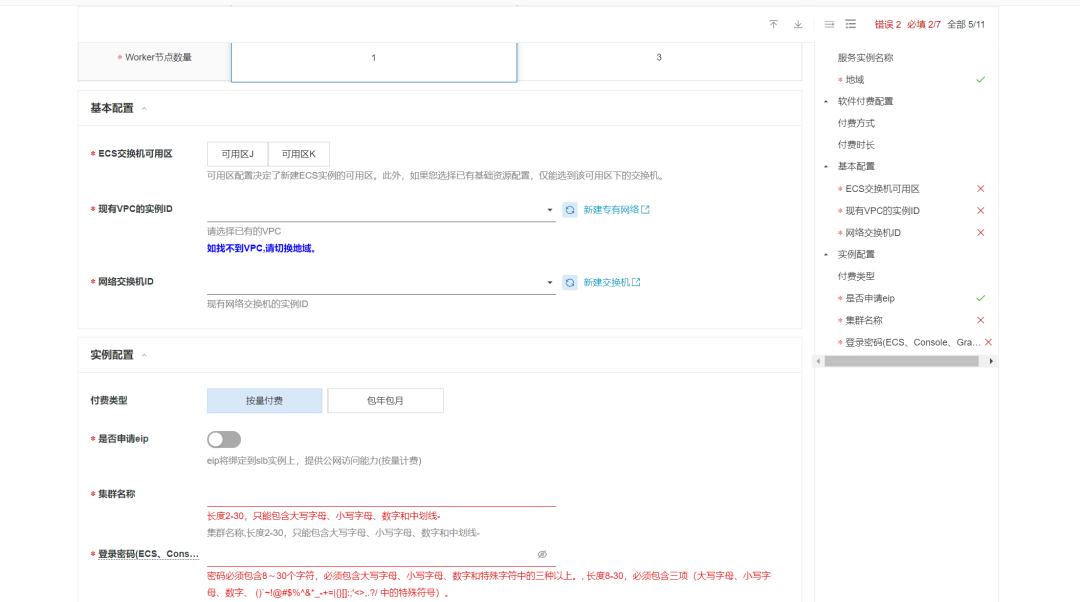This screenshot has height=602, width=1080.
Task: Click the 登录密码(ECS、Cons... field label
Action: pyautogui.click(x=148, y=554)
